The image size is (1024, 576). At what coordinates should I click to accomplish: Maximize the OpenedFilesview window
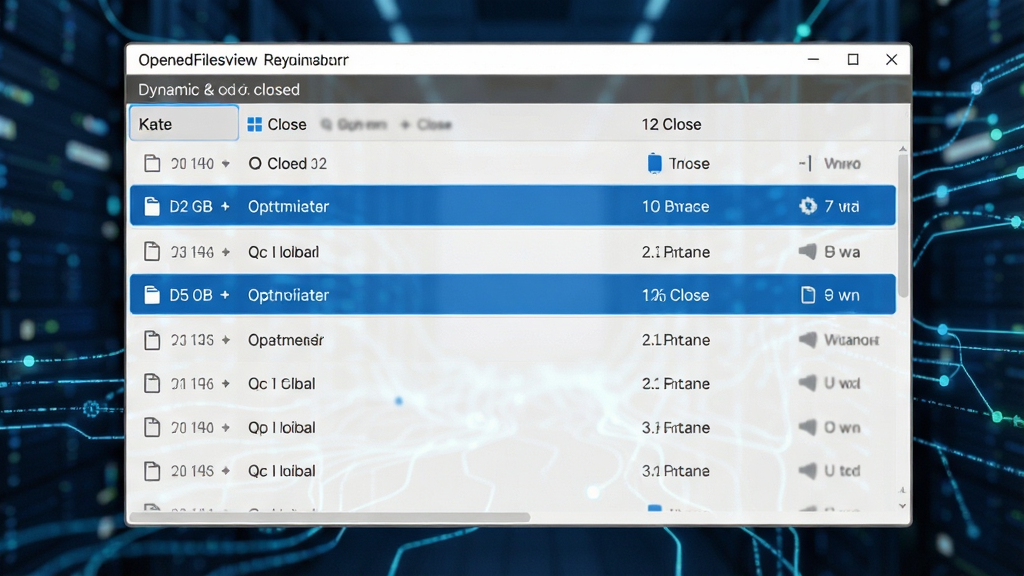853,59
